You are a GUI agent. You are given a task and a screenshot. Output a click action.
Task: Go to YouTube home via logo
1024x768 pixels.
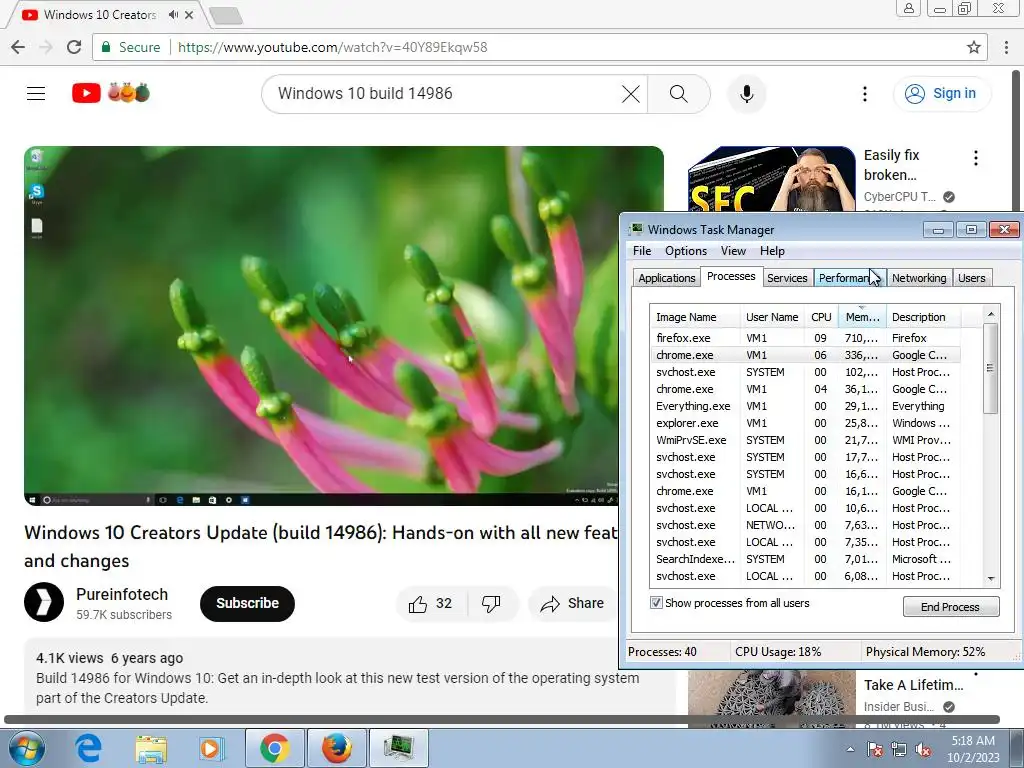[x=86, y=93]
